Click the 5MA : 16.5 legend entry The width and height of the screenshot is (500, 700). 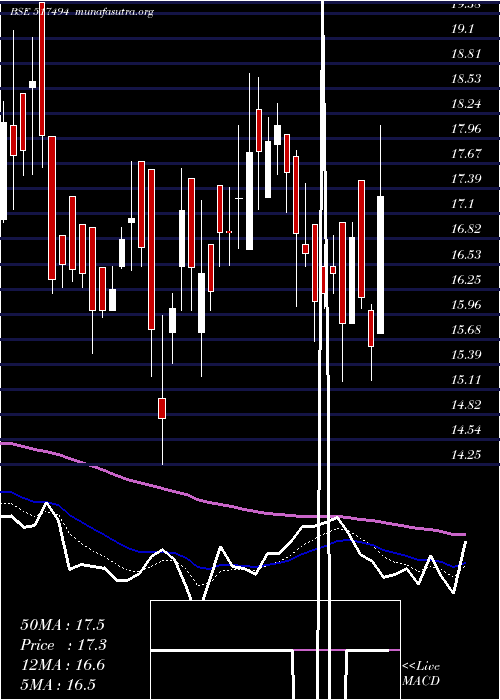pyautogui.click(x=58, y=685)
